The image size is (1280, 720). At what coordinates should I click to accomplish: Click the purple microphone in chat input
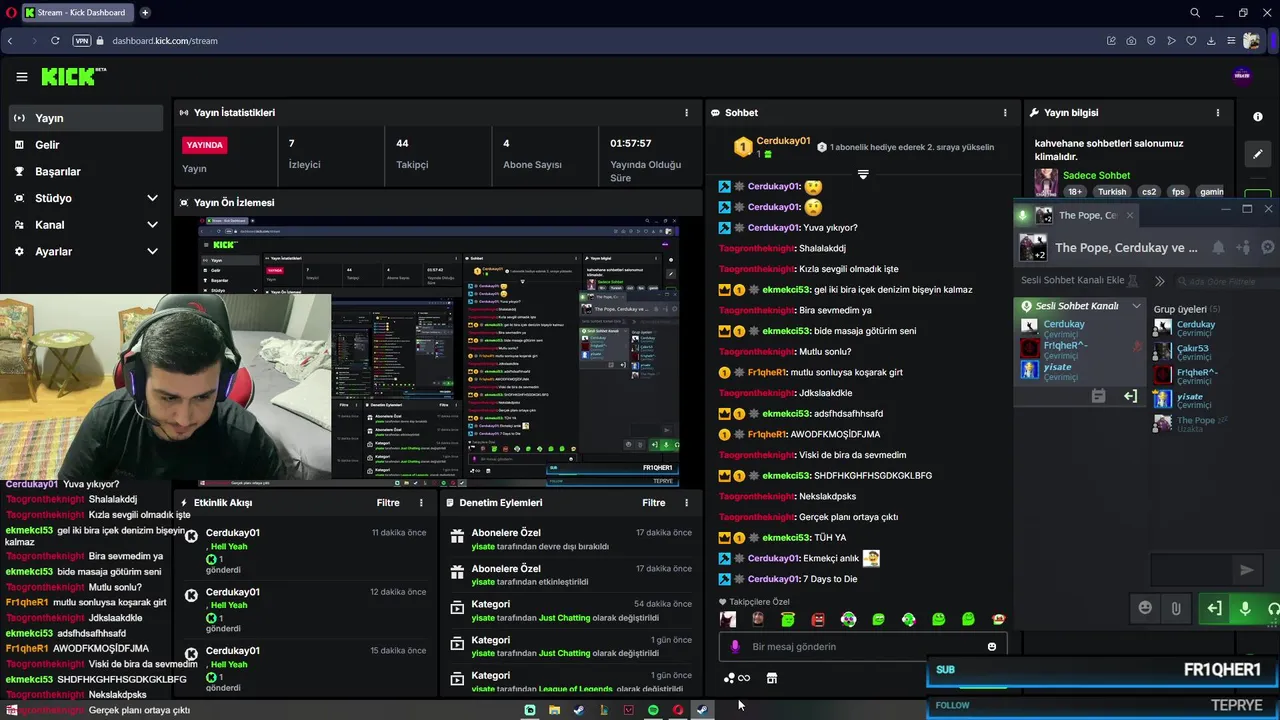(x=735, y=646)
